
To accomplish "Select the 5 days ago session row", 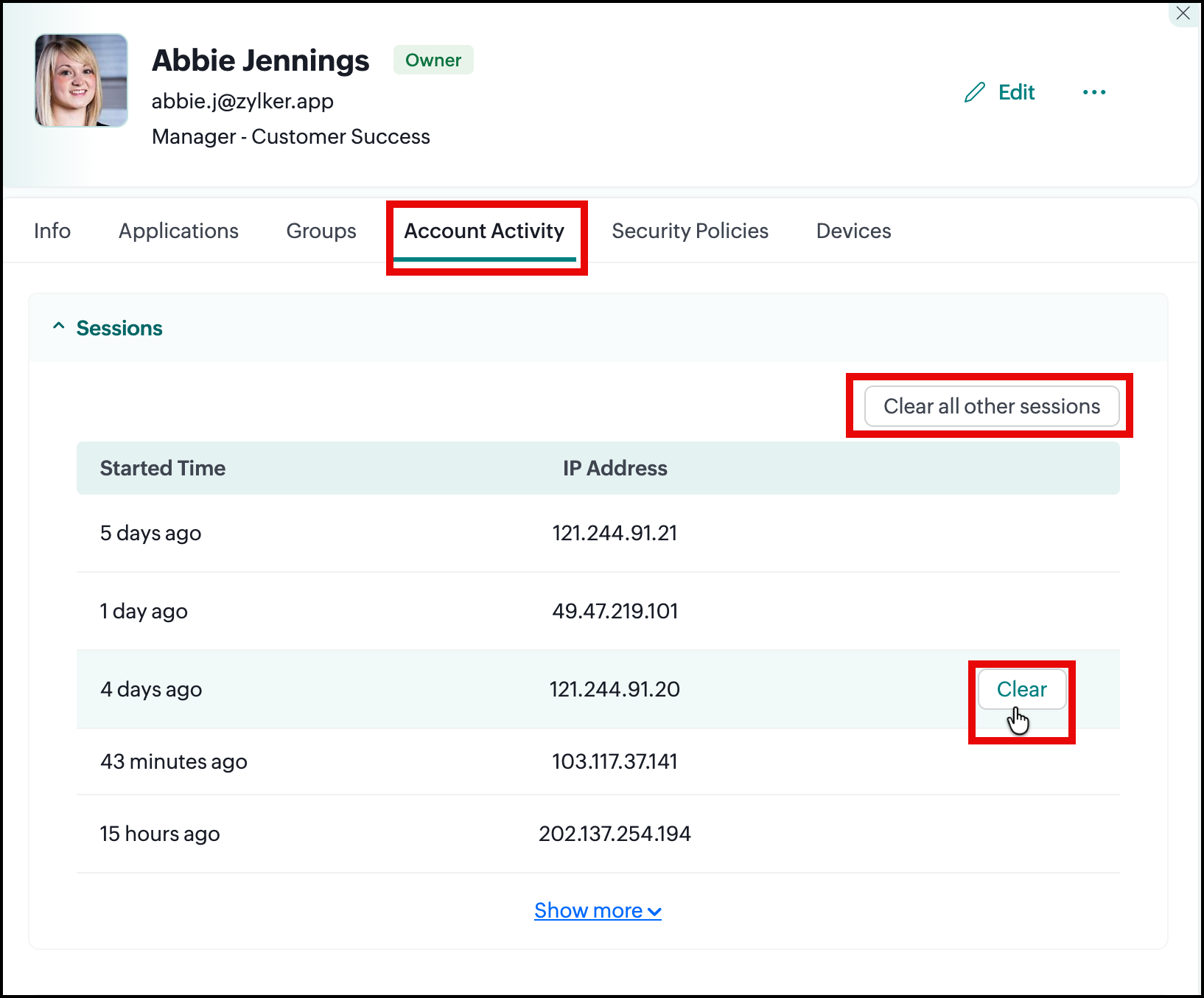I will (x=598, y=533).
